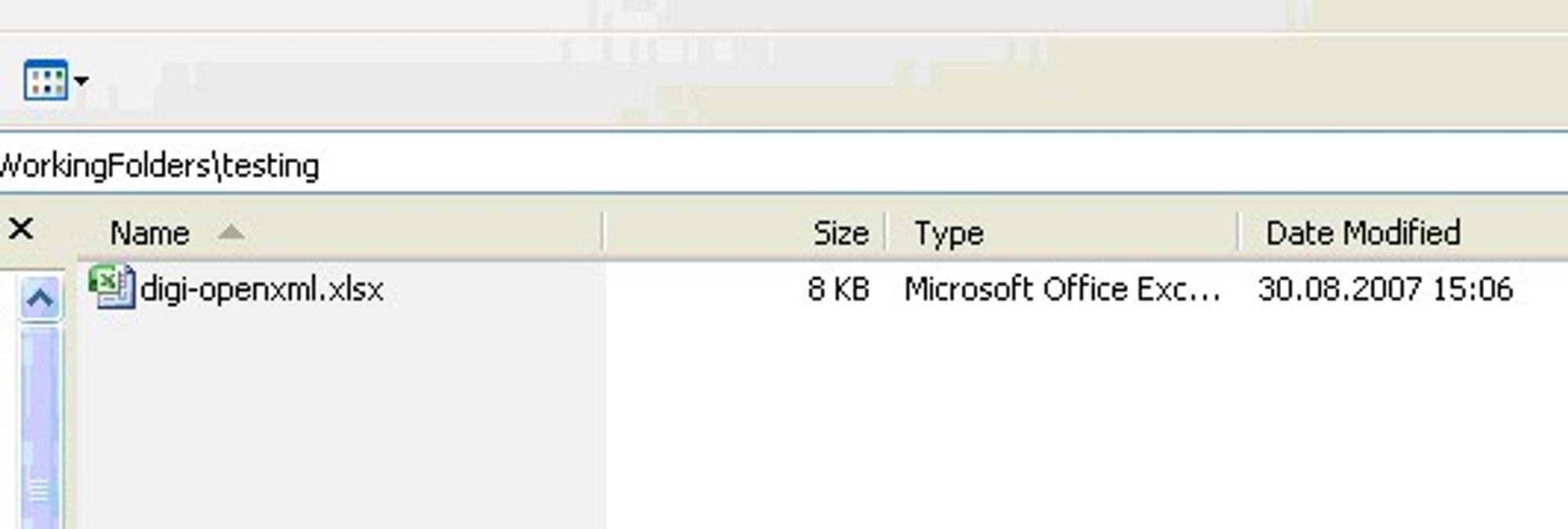Click the 8 KB size cell
This screenshot has width=1568, height=529.
(x=838, y=289)
